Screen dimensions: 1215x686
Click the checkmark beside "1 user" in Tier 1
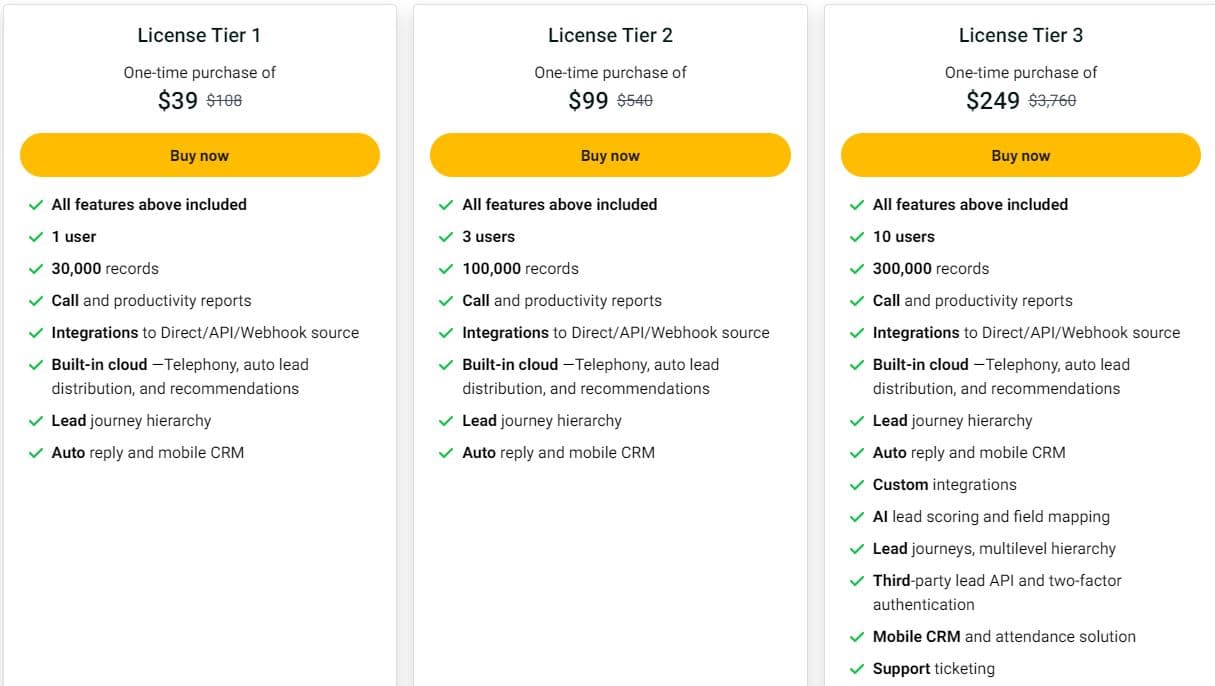[x=35, y=236]
